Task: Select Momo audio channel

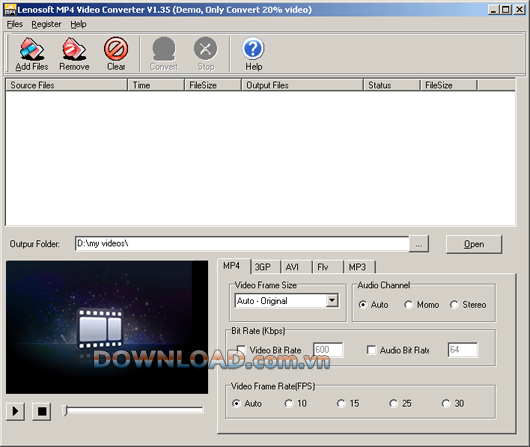Action: 408,305
